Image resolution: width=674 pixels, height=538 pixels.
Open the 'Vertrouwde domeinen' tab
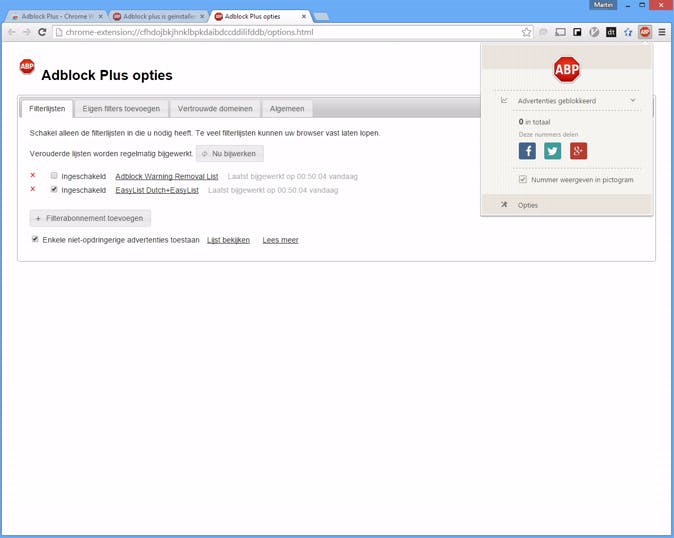215,109
